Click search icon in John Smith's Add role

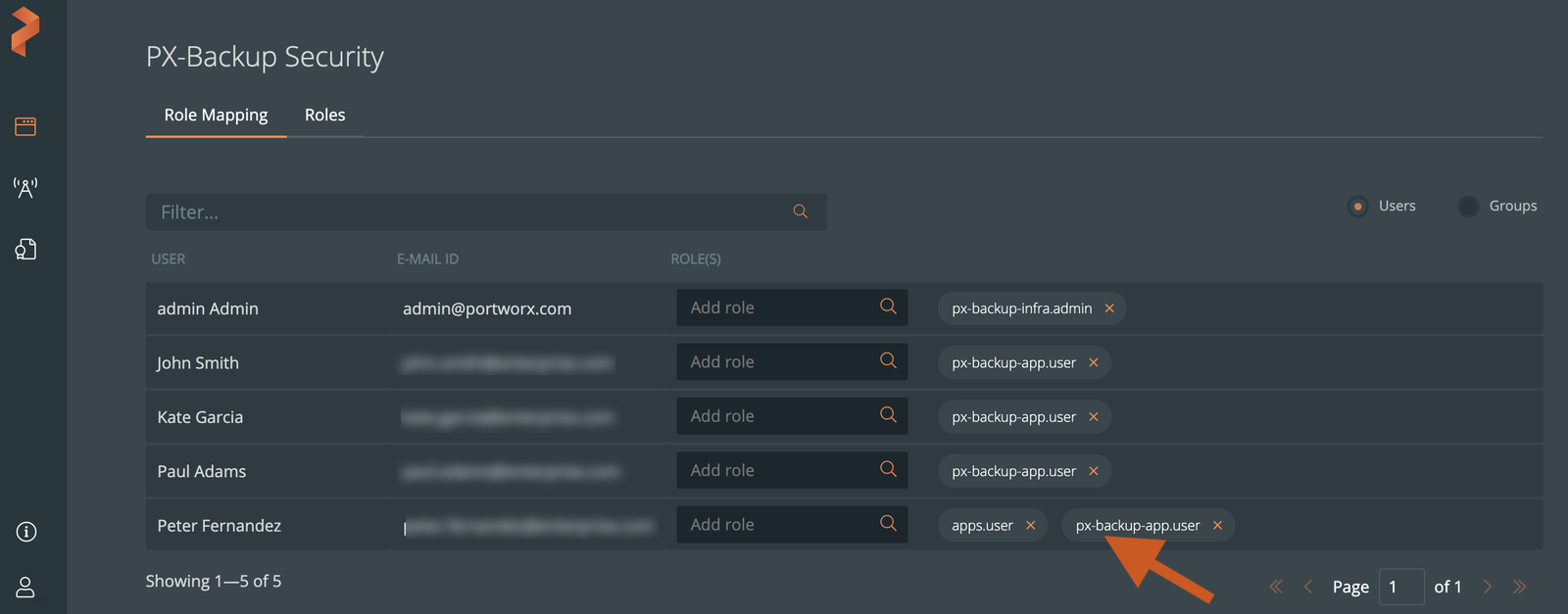pos(888,361)
